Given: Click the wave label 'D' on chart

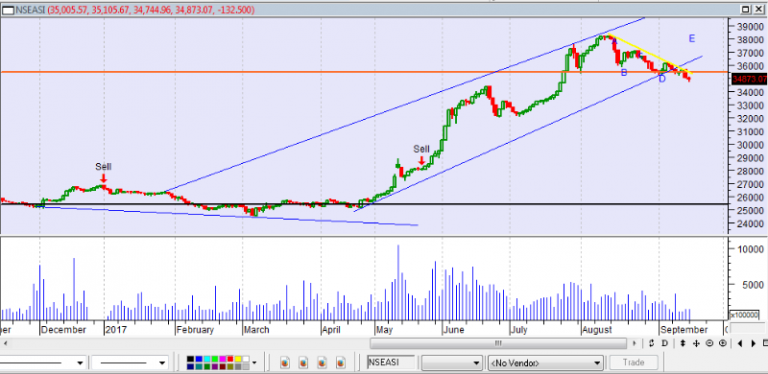Looking at the screenshot, I should tap(662, 79).
